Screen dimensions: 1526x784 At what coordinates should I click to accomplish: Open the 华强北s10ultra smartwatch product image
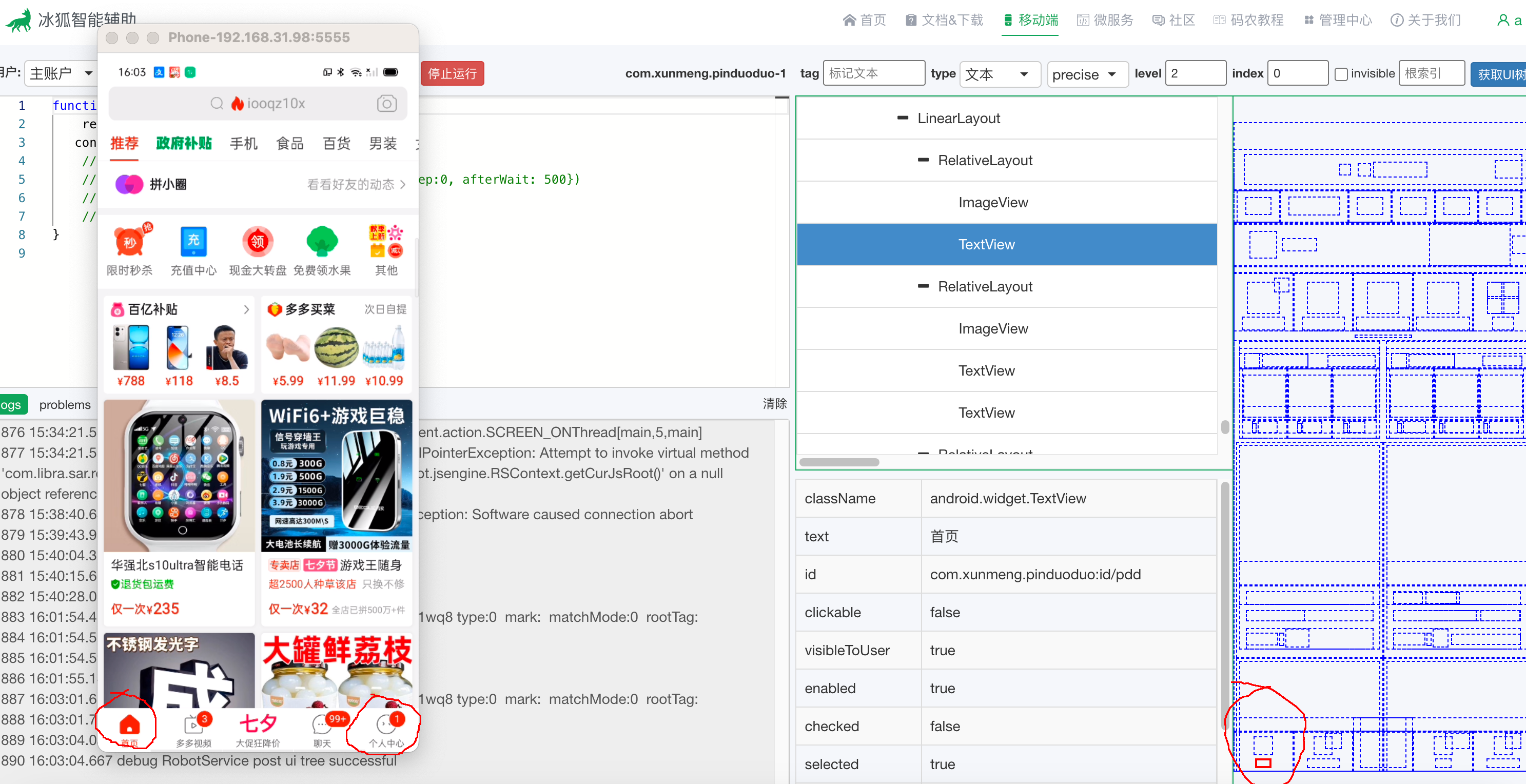click(180, 476)
